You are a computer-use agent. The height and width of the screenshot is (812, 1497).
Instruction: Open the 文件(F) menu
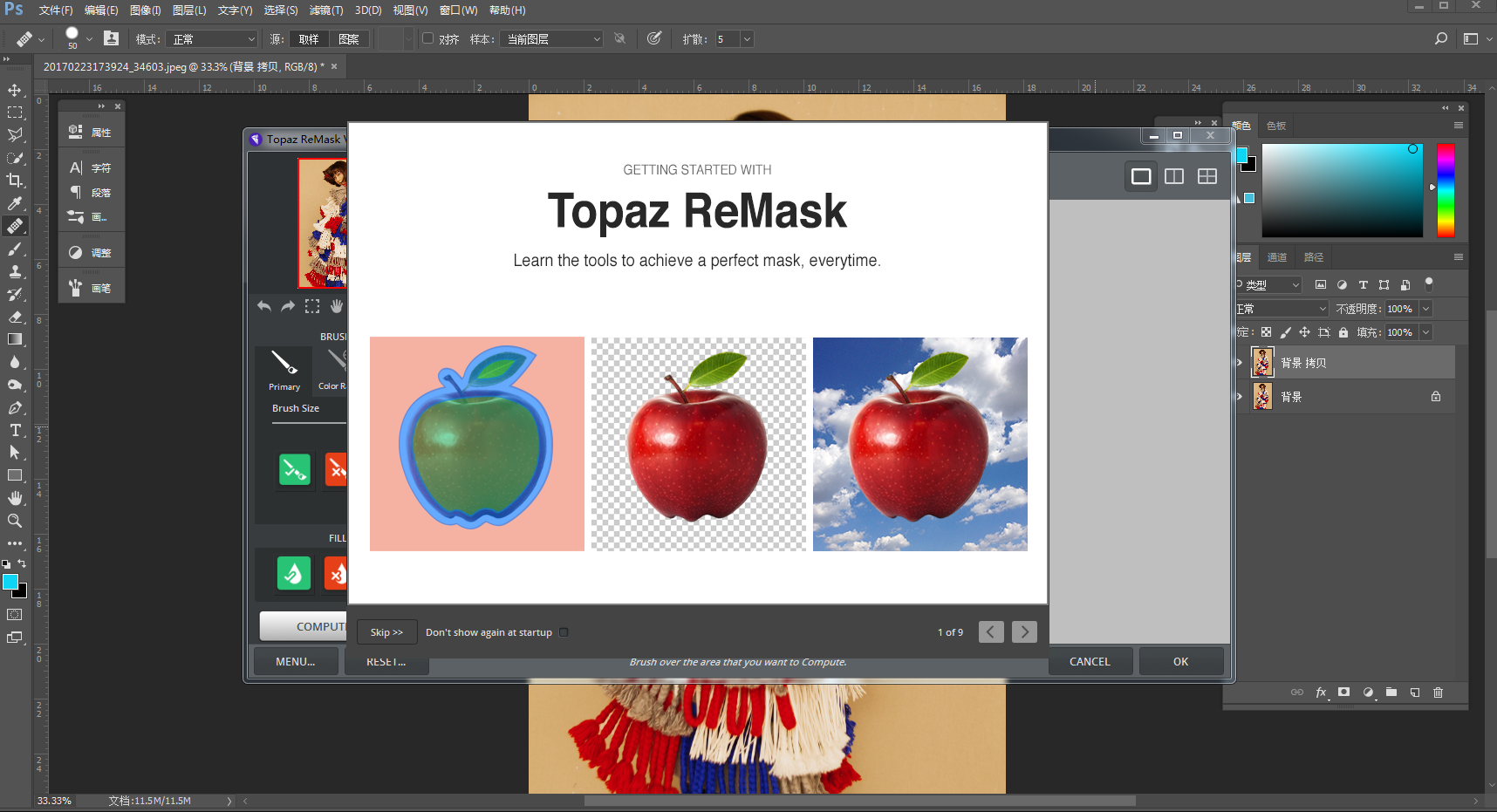(56, 10)
